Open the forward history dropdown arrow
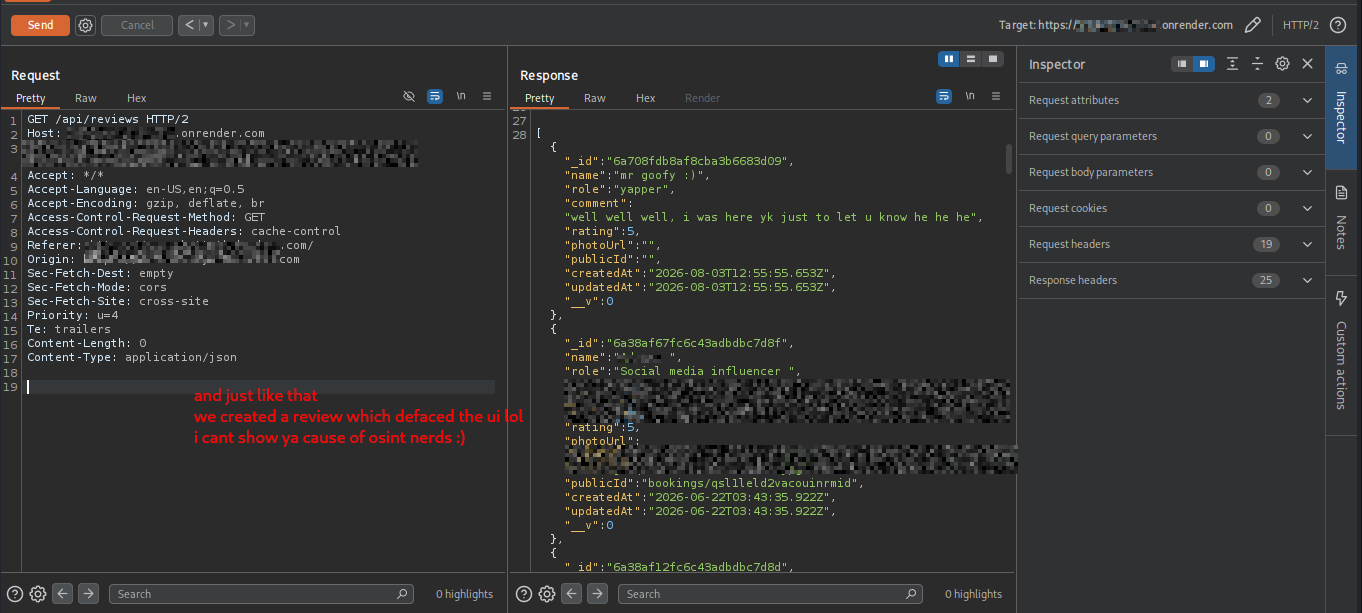 pos(247,25)
